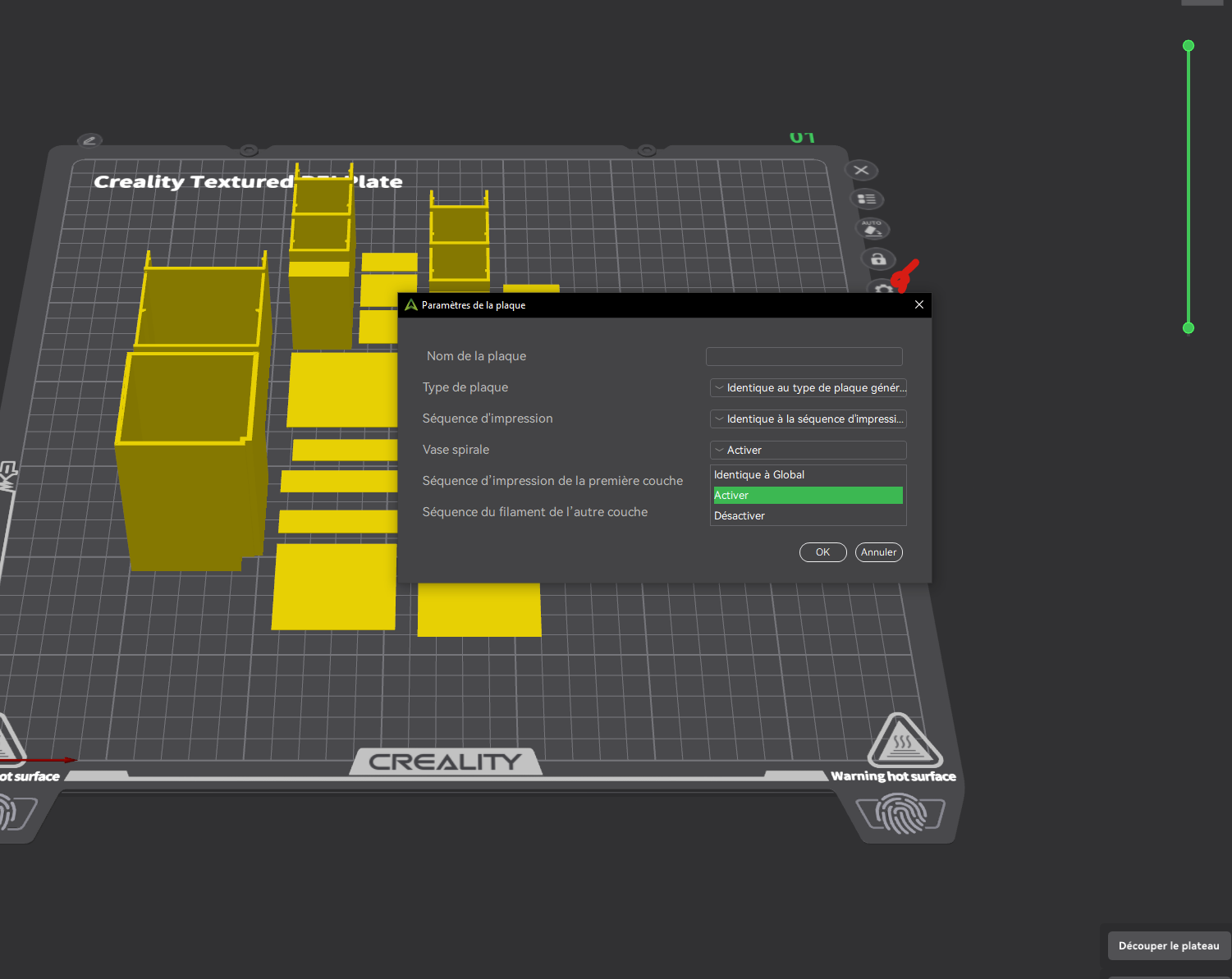Click the plate name edit pencil icon
This screenshot has height=979, width=1232.
(89, 140)
